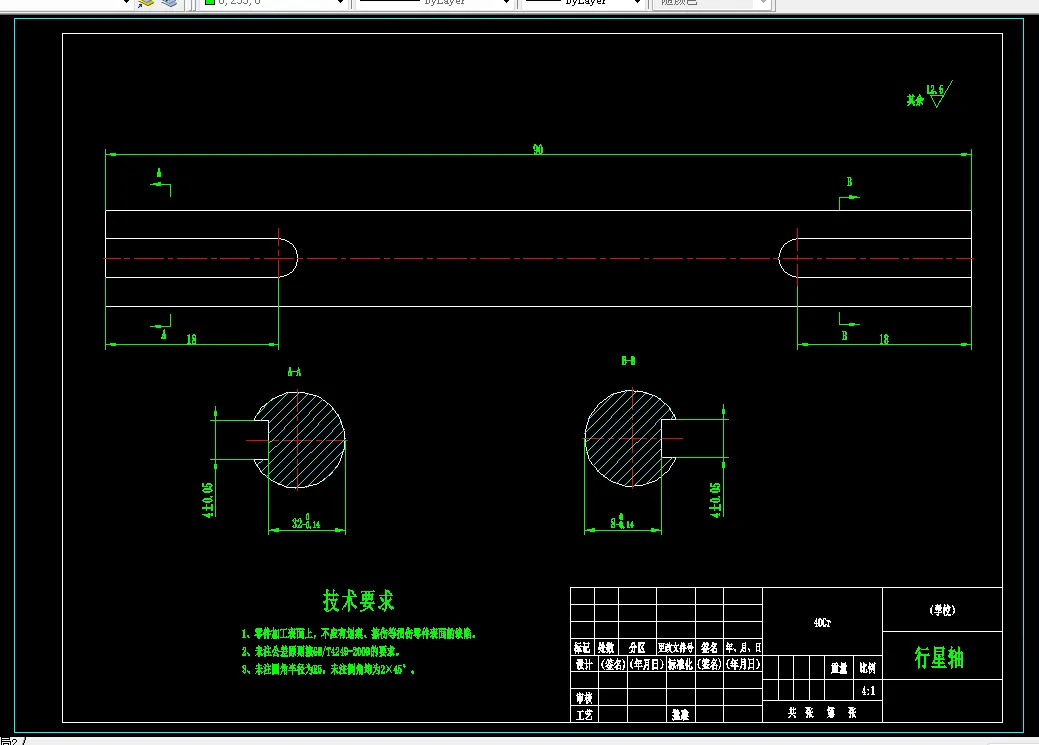Click the green color swatch in toolbar
The image size is (1039, 745).
[209, 2]
